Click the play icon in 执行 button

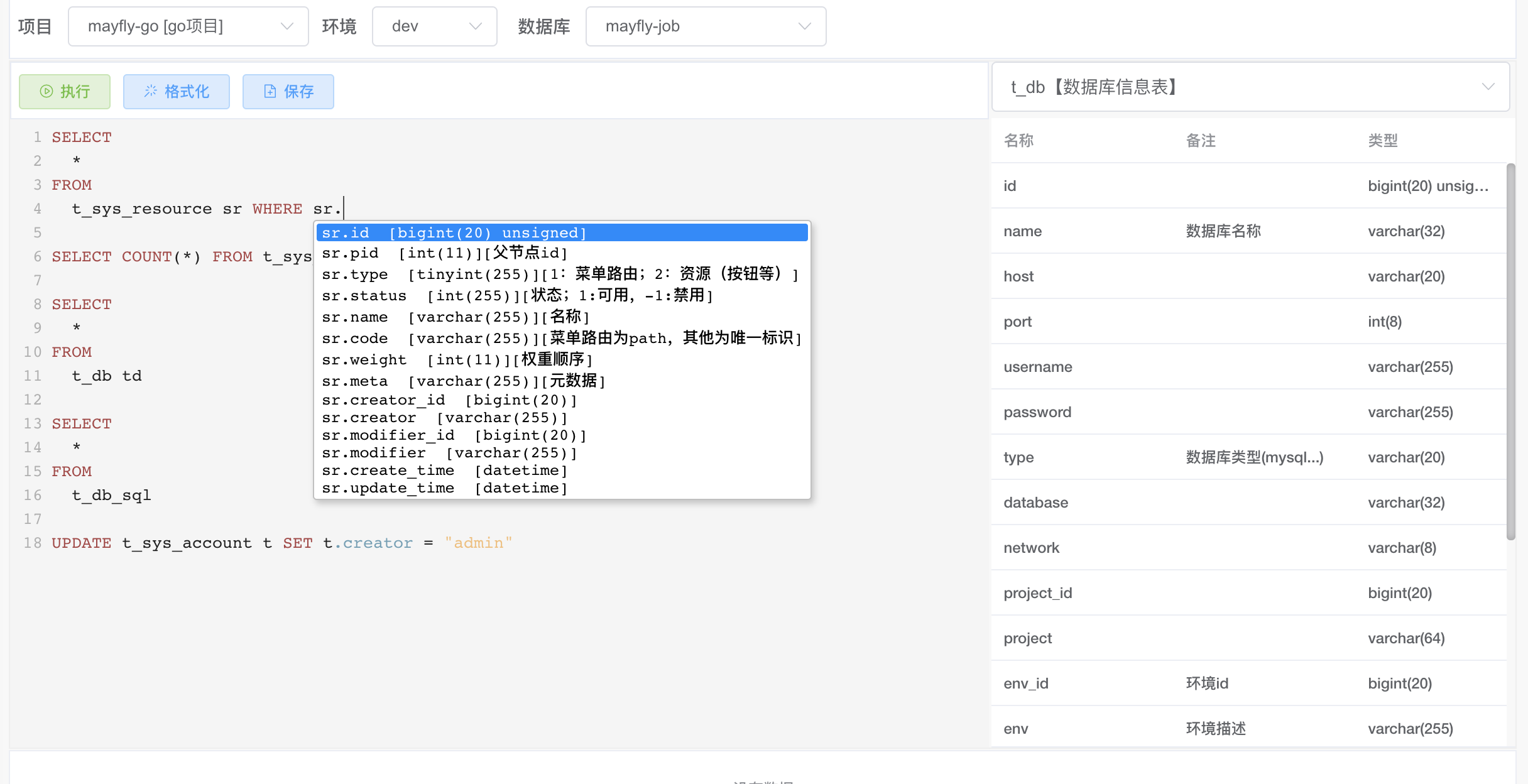46,92
